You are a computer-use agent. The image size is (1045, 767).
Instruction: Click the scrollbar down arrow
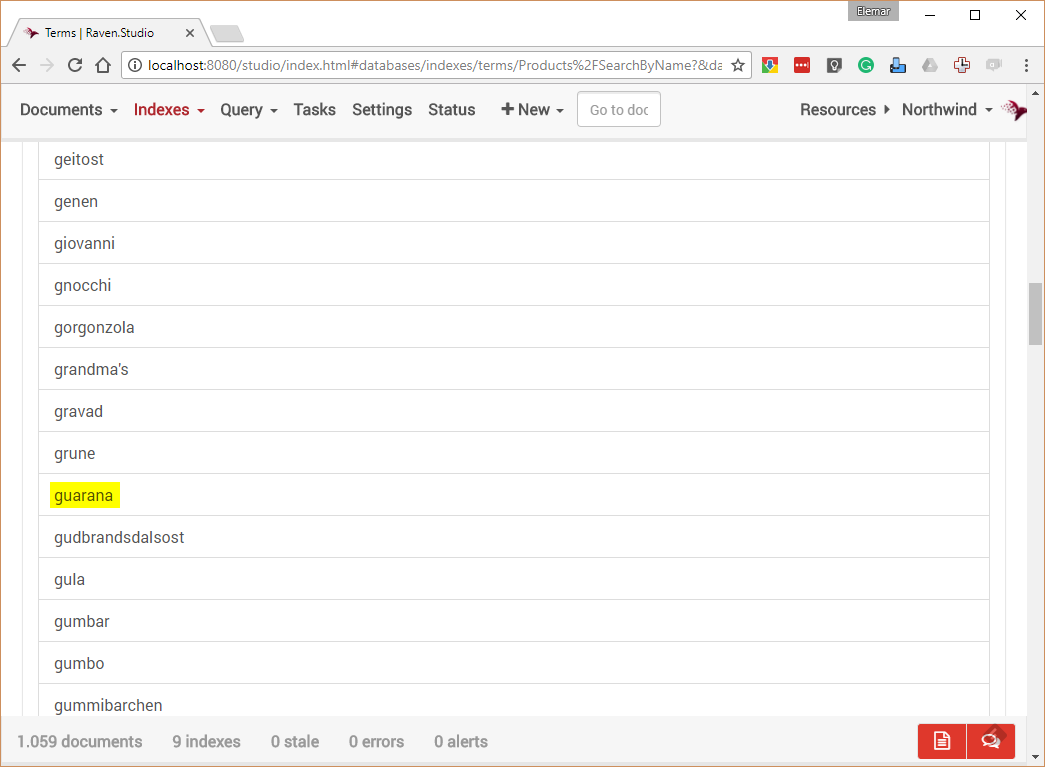pyautogui.click(x=1035, y=757)
